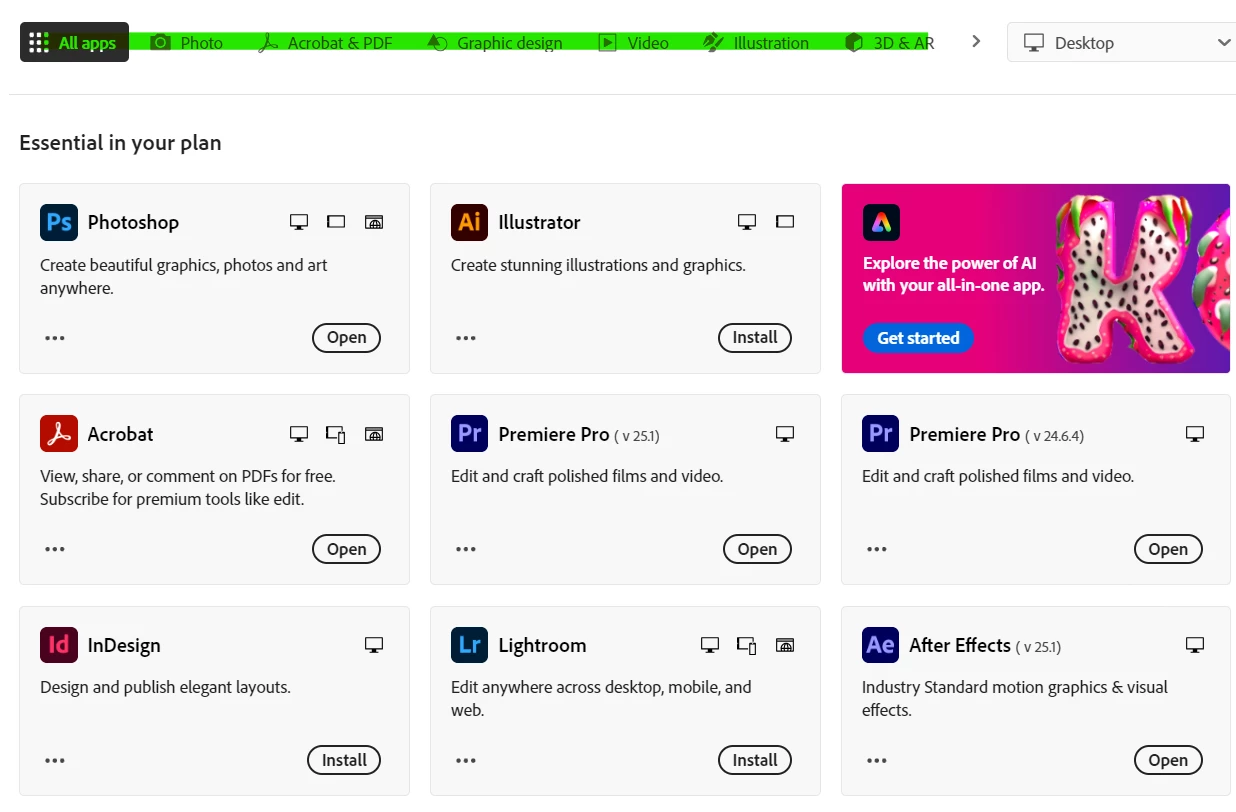Click Lightroom's mobile devices platform icon
The height and width of the screenshot is (812, 1236).
747,645
